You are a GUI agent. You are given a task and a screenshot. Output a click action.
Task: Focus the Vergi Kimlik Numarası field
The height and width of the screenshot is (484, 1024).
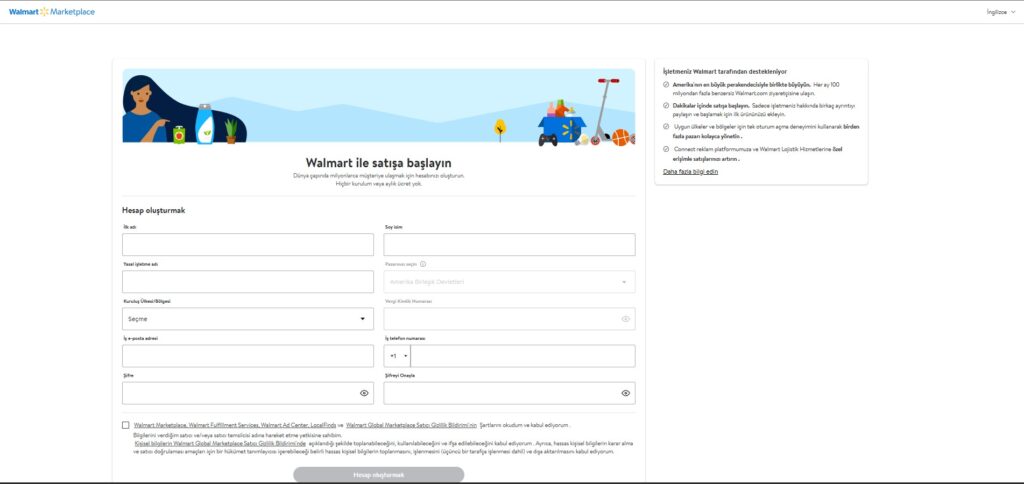(509, 319)
